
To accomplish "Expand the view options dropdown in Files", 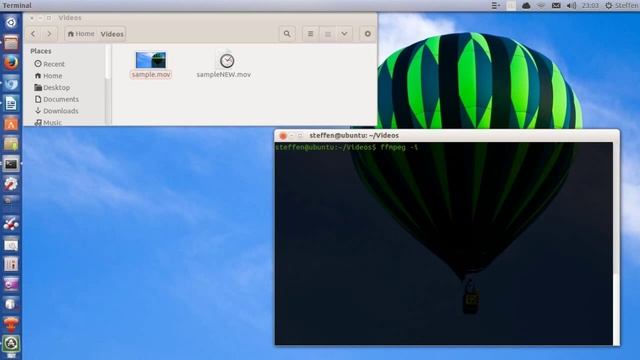I will coord(344,34).
